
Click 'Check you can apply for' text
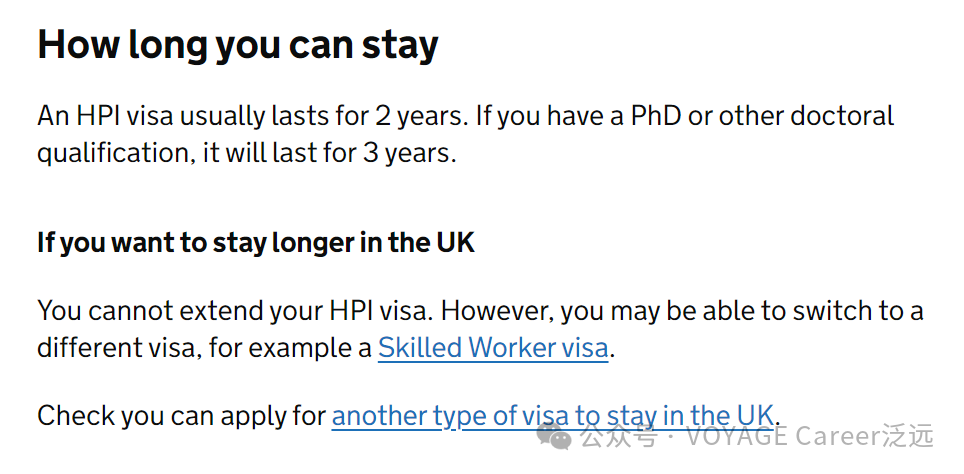(x=182, y=415)
